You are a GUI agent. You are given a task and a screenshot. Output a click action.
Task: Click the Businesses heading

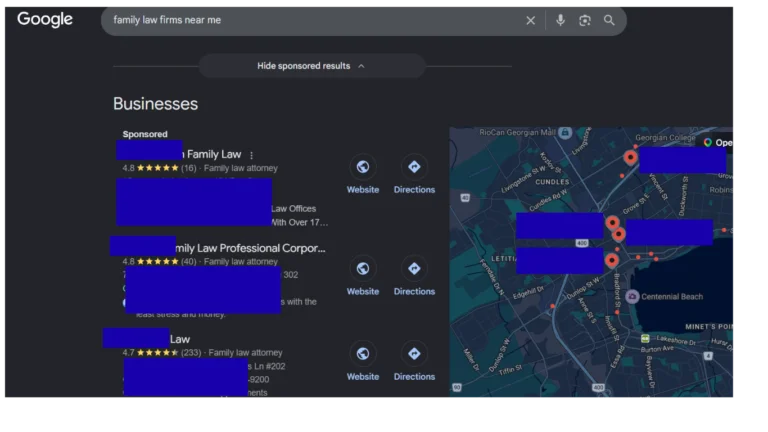point(155,104)
